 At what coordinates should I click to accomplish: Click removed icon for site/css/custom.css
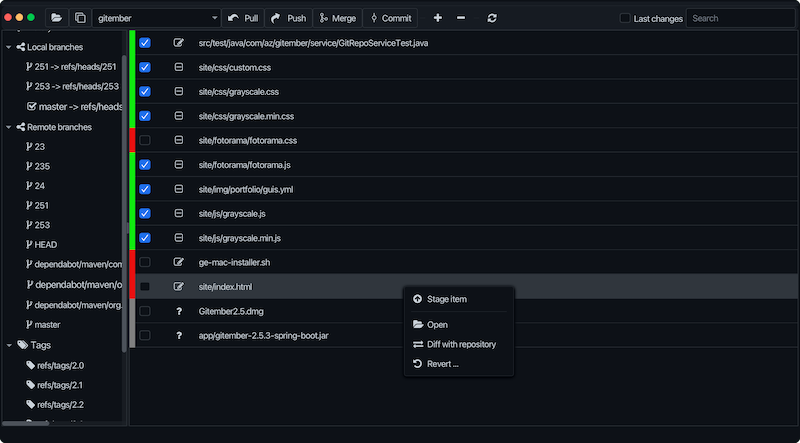tap(179, 67)
